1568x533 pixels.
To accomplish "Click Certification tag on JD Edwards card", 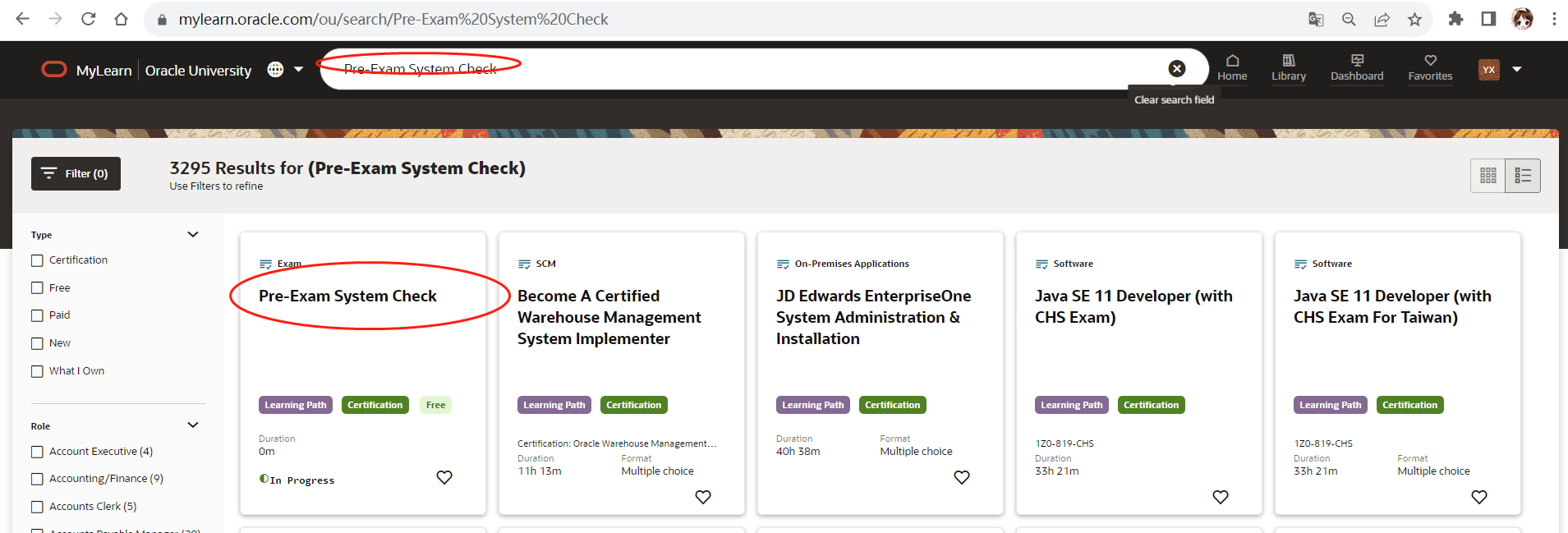I will point(893,405).
